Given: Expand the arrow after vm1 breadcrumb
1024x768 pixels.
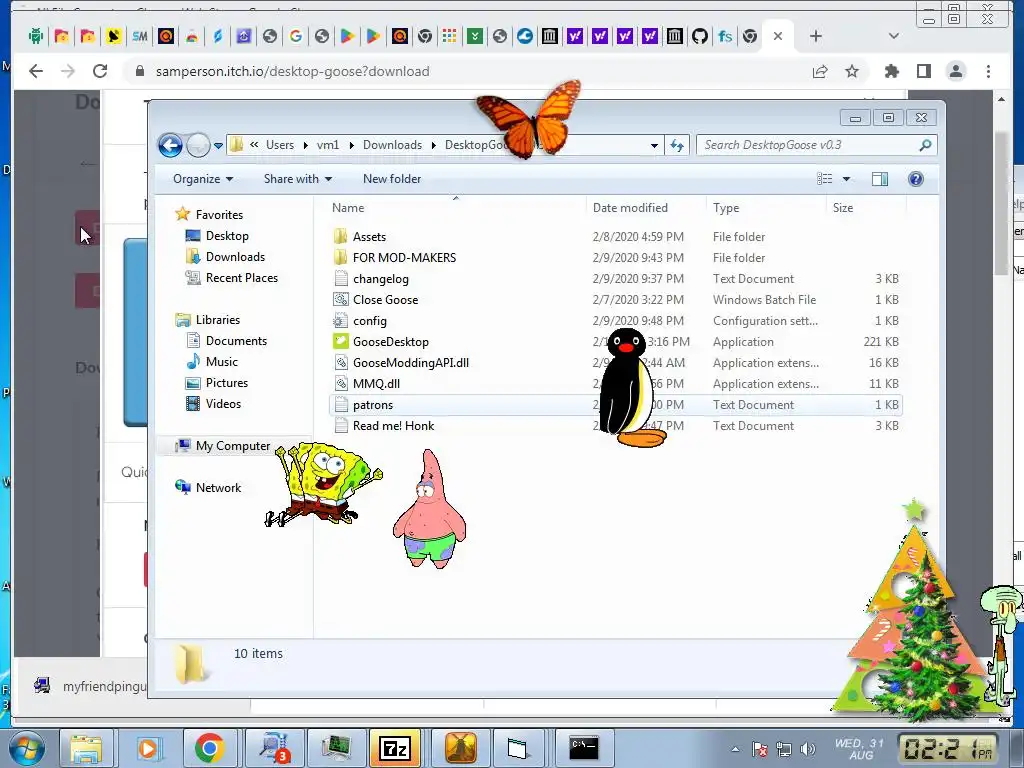Looking at the screenshot, I should coord(351,146).
